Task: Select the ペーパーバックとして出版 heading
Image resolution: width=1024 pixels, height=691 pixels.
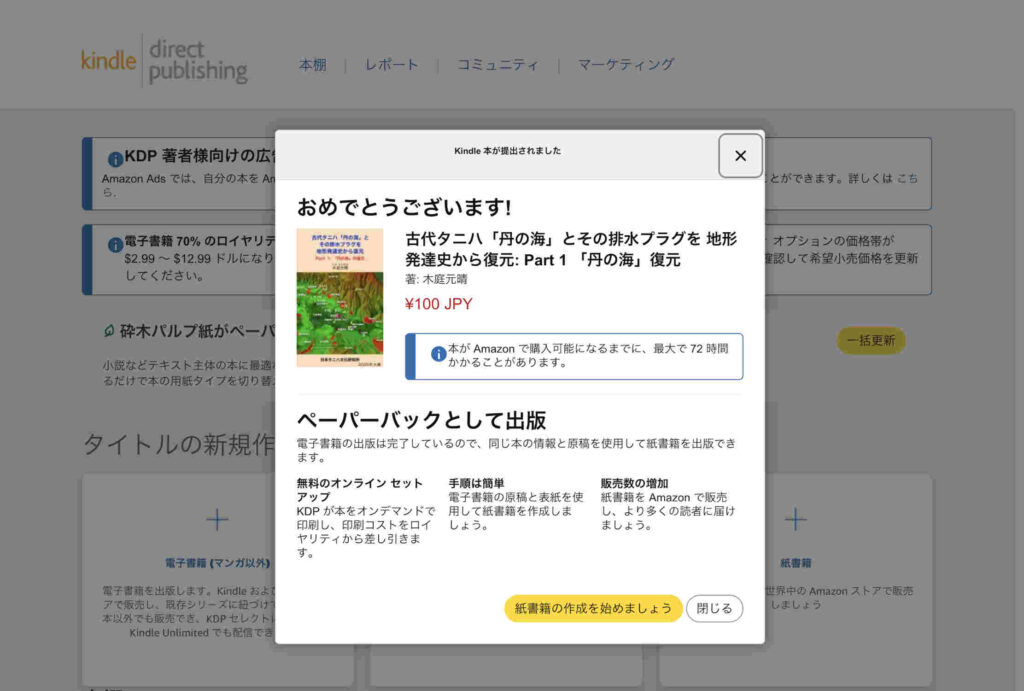Action: pos(421,420)
